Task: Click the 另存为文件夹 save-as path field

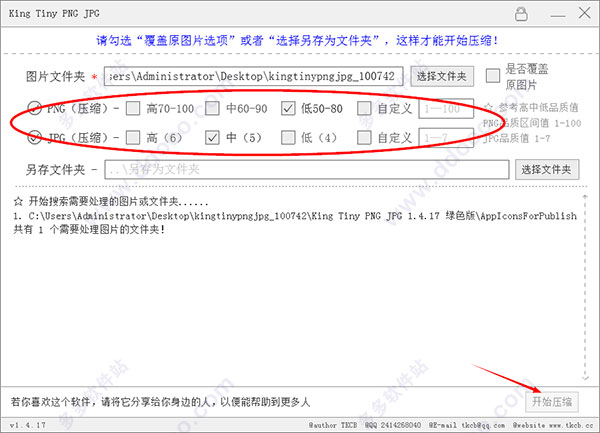Action: pos(307,169)
